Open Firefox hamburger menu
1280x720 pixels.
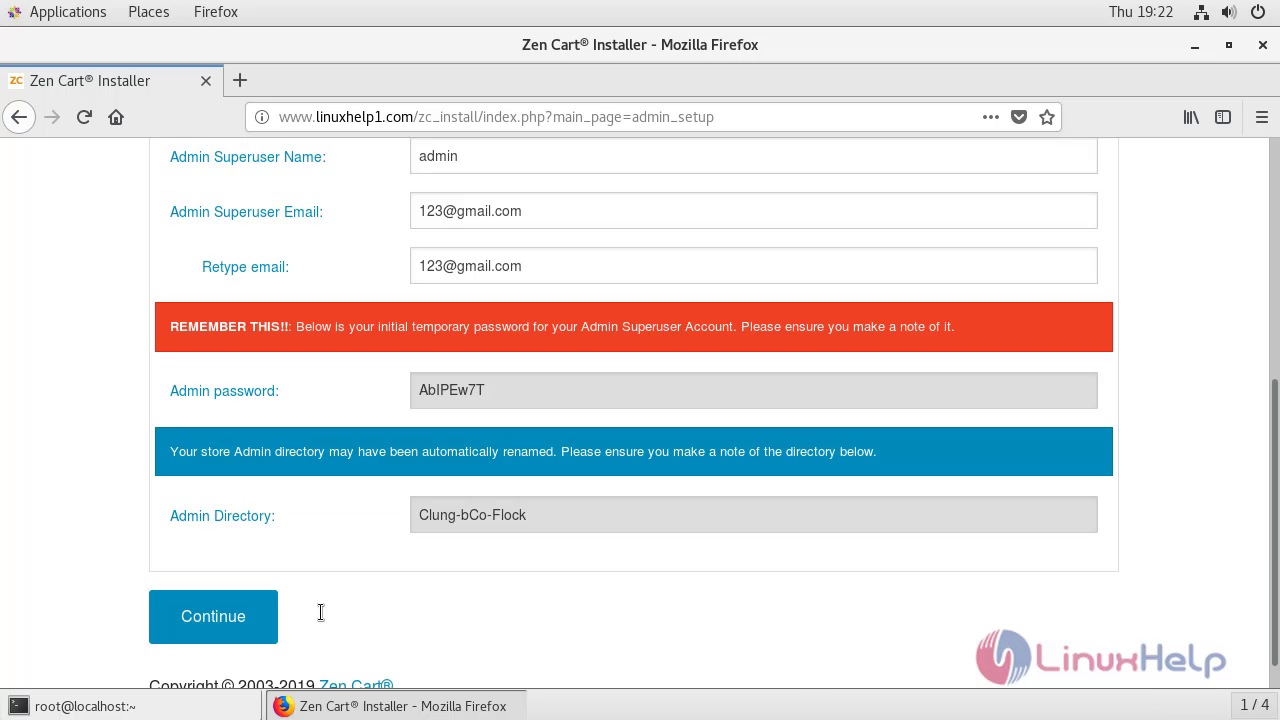pos(1262,117)
